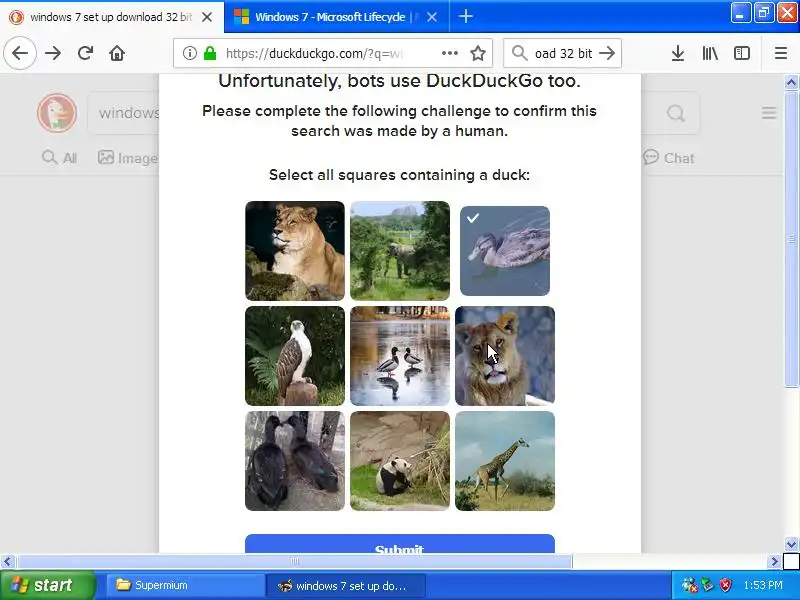The width and height of the screenshot is (800, 600).
Task: Open the All results tab
Action: pyautogui.click(x=59, y=158)
